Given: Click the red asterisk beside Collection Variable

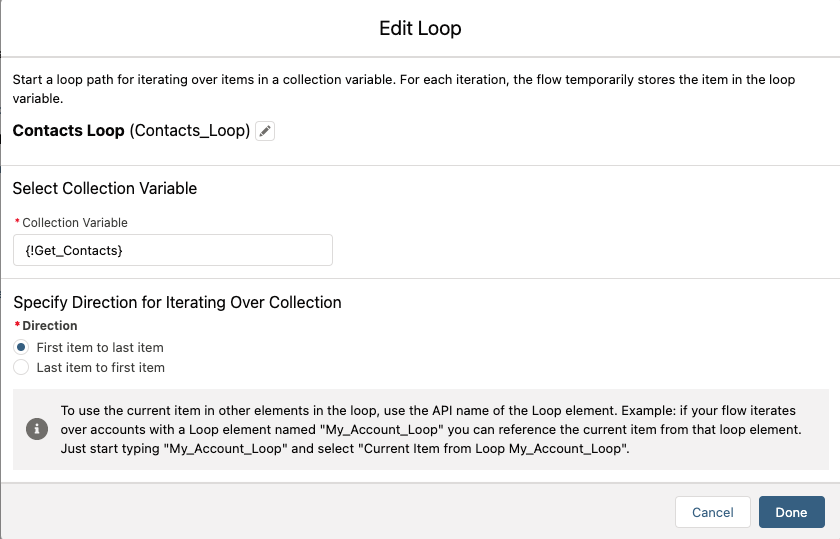Looking at the screenshot, I should pos(16,223).
